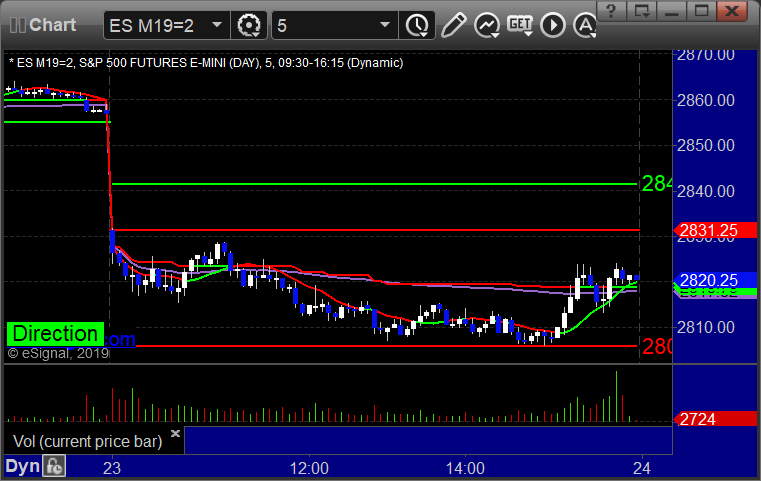
Task: Open the symbol settings gear icon
Action: click(x=249, y=25)
